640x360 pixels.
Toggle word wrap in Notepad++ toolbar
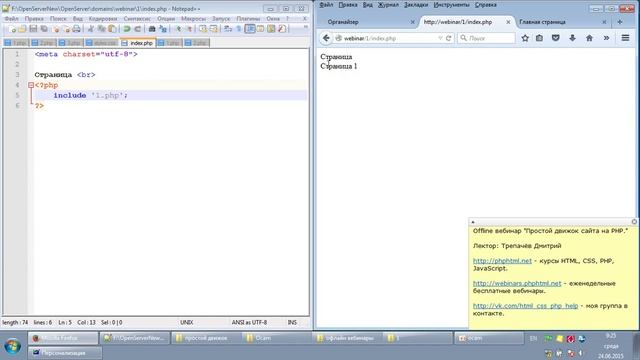[228, 29]
